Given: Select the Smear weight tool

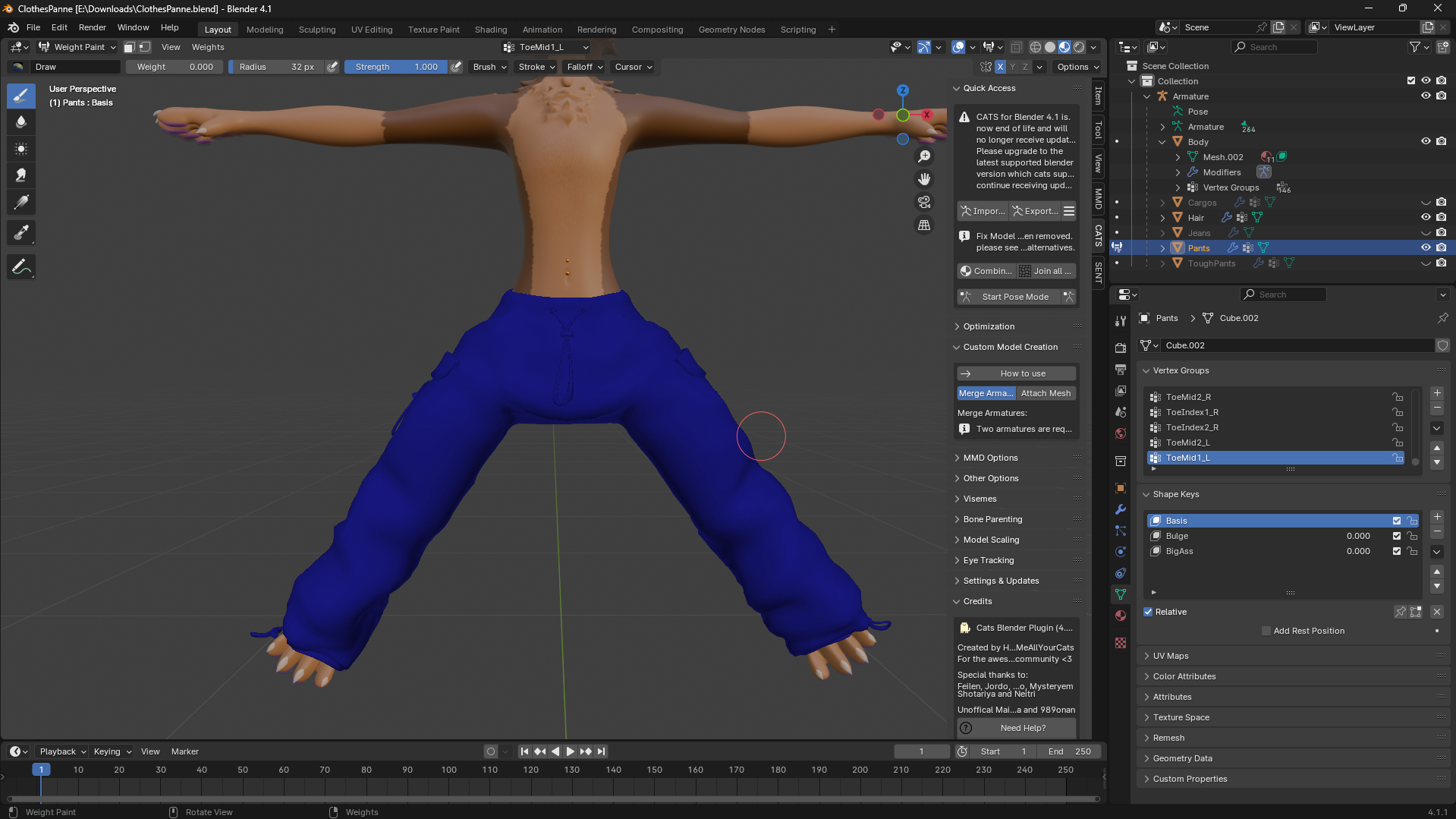Looking at the screenshot, I should pos(21,175).
